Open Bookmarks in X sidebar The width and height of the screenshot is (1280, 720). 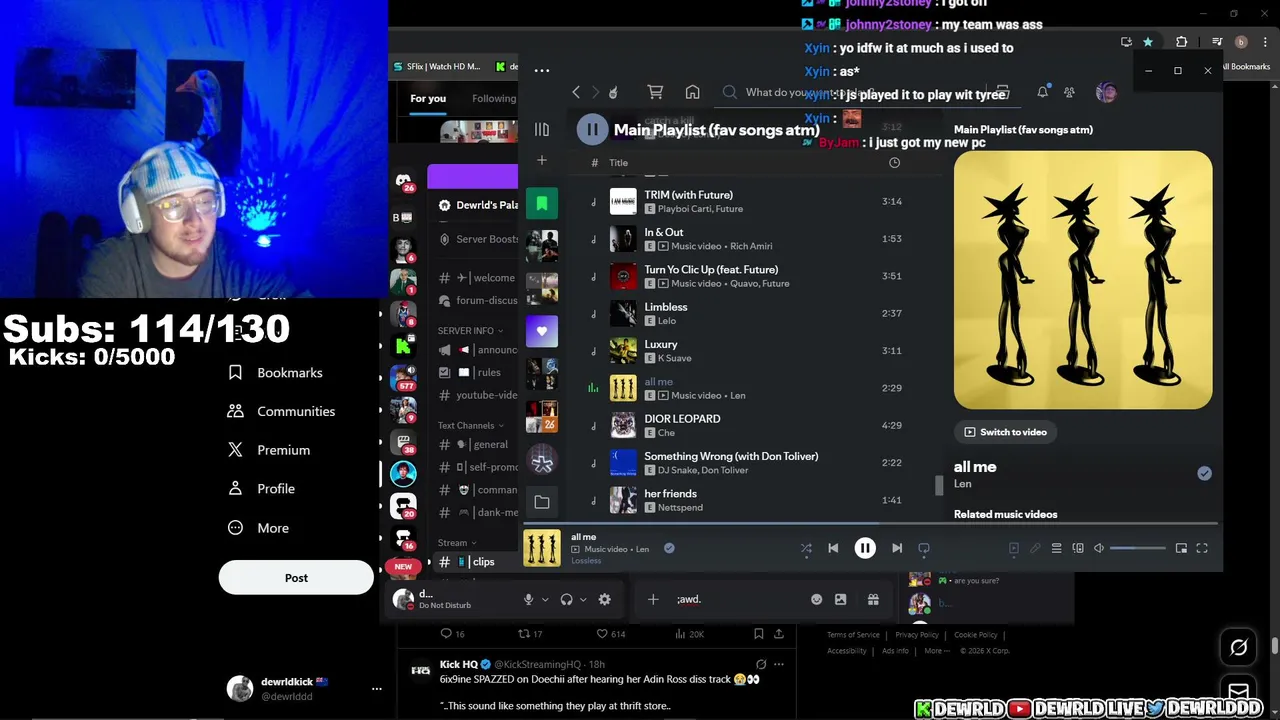tap(276, 372)
